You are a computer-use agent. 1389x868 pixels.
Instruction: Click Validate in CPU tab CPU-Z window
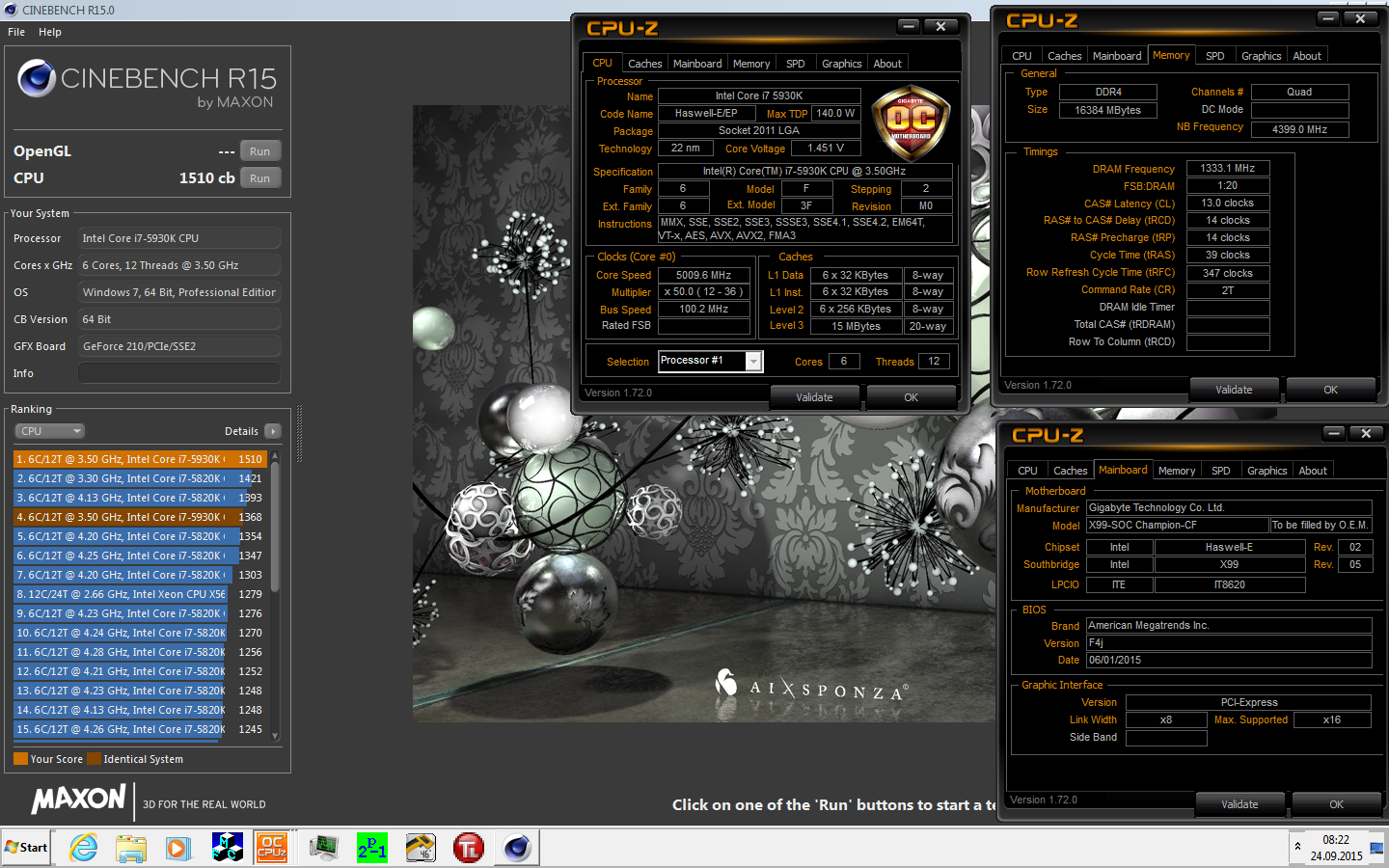[814, 397]
